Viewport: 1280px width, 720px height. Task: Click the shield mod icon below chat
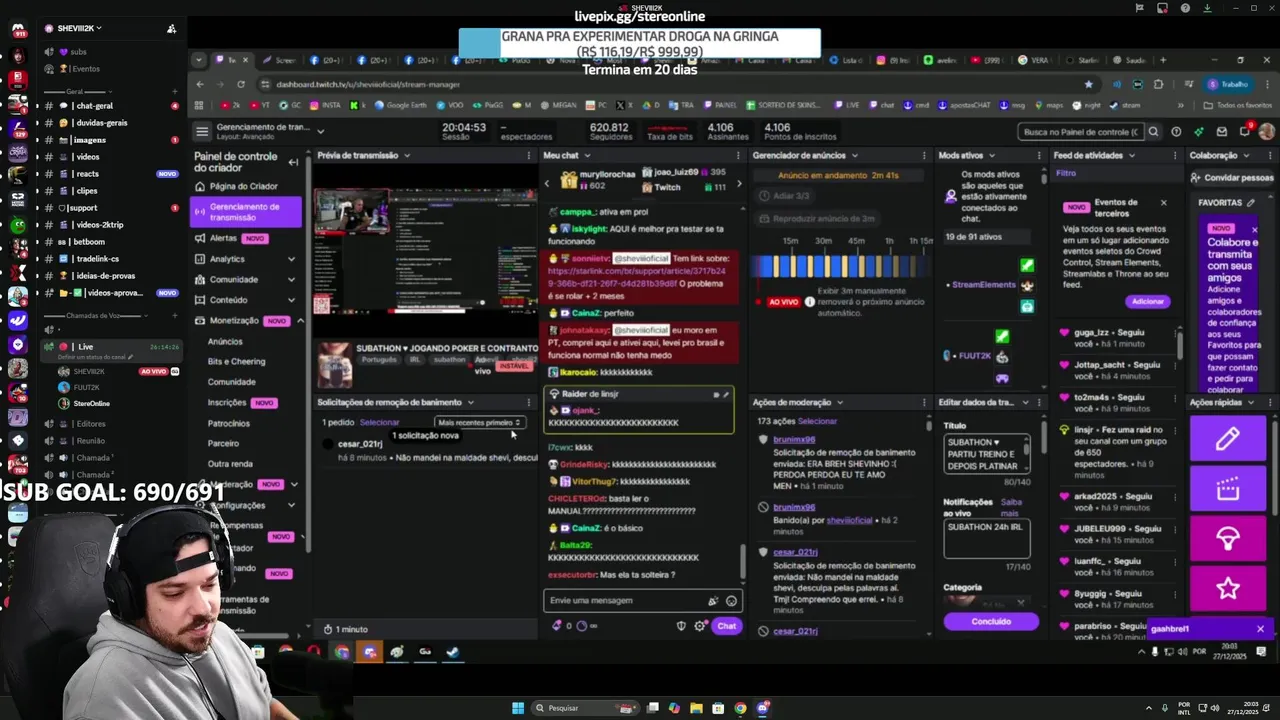click(x=682, y=626)
